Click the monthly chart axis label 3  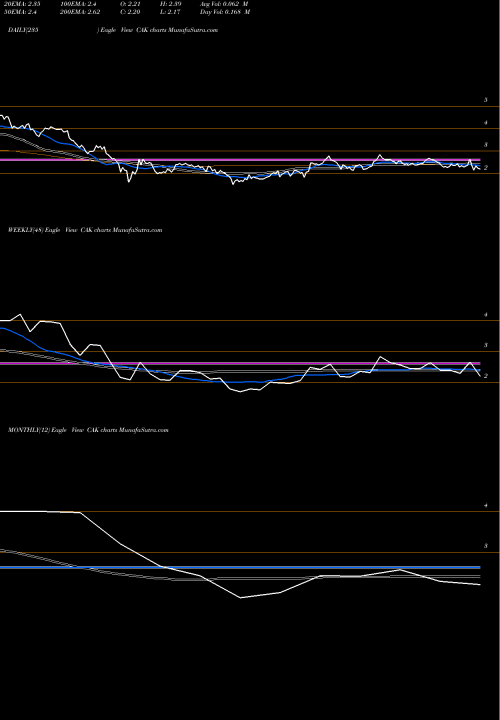pyautogui.click(x=485, y=546)
